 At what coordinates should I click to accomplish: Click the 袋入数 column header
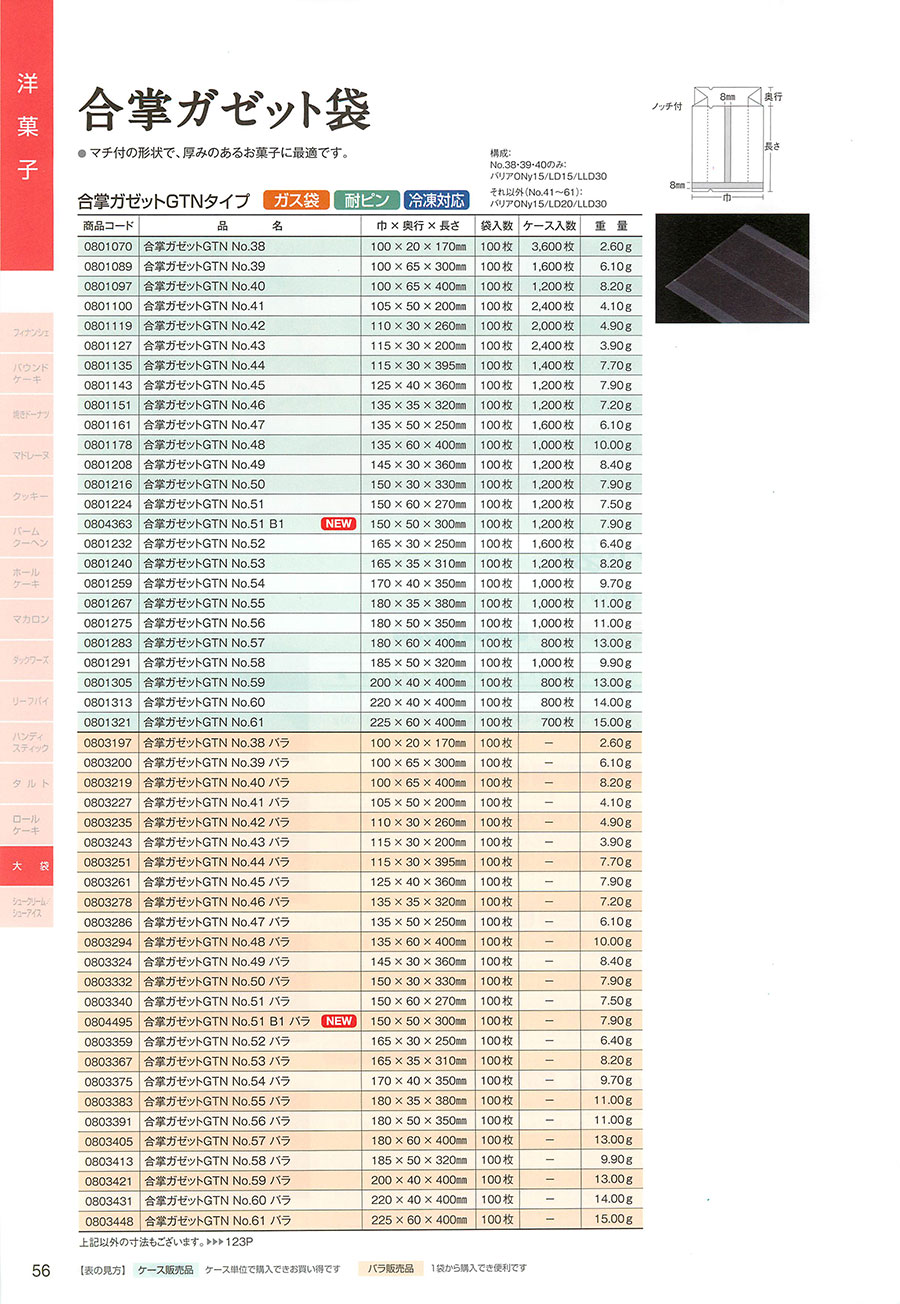coord(496,225)
